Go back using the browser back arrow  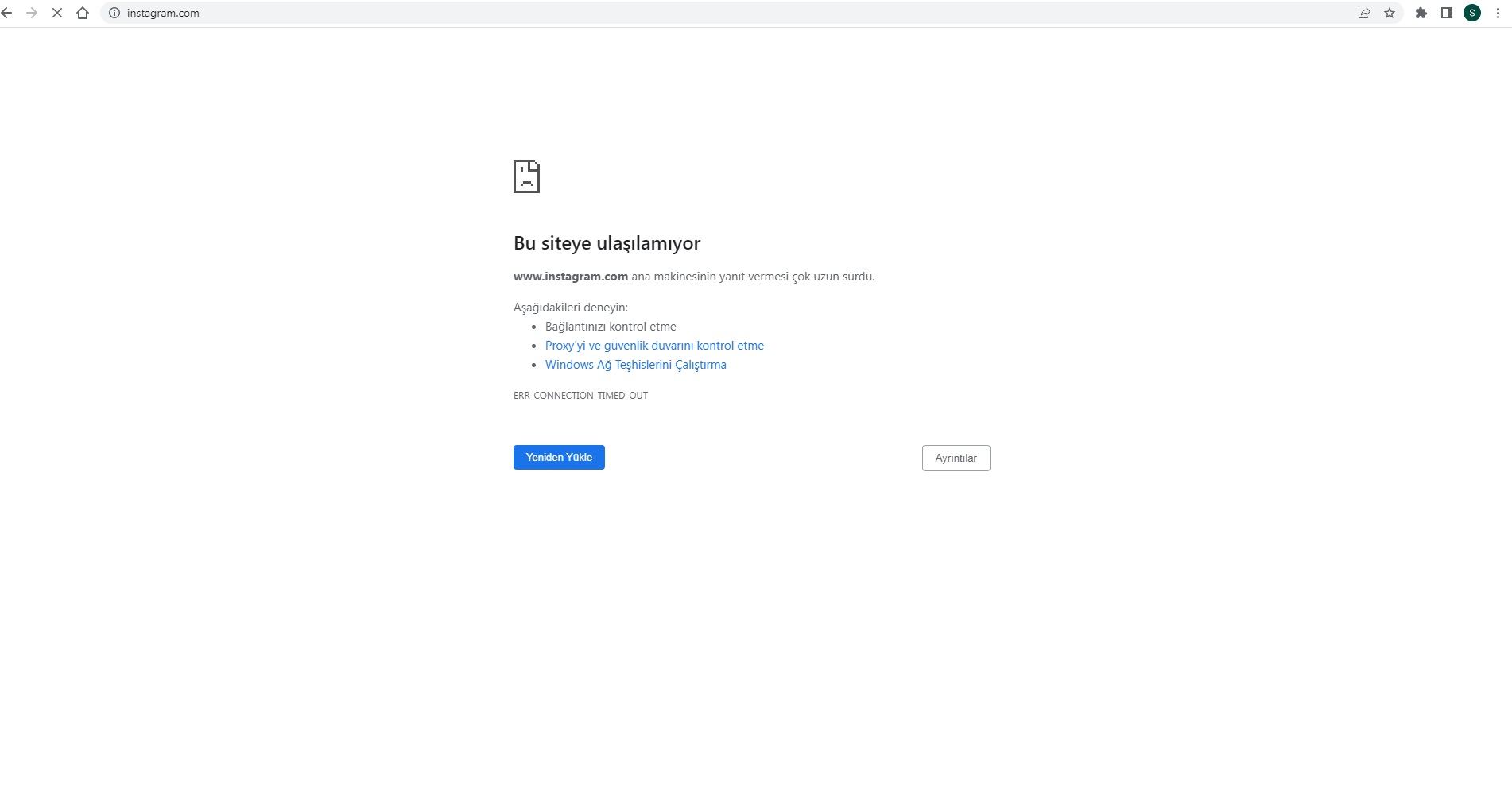tap(6, 13)
